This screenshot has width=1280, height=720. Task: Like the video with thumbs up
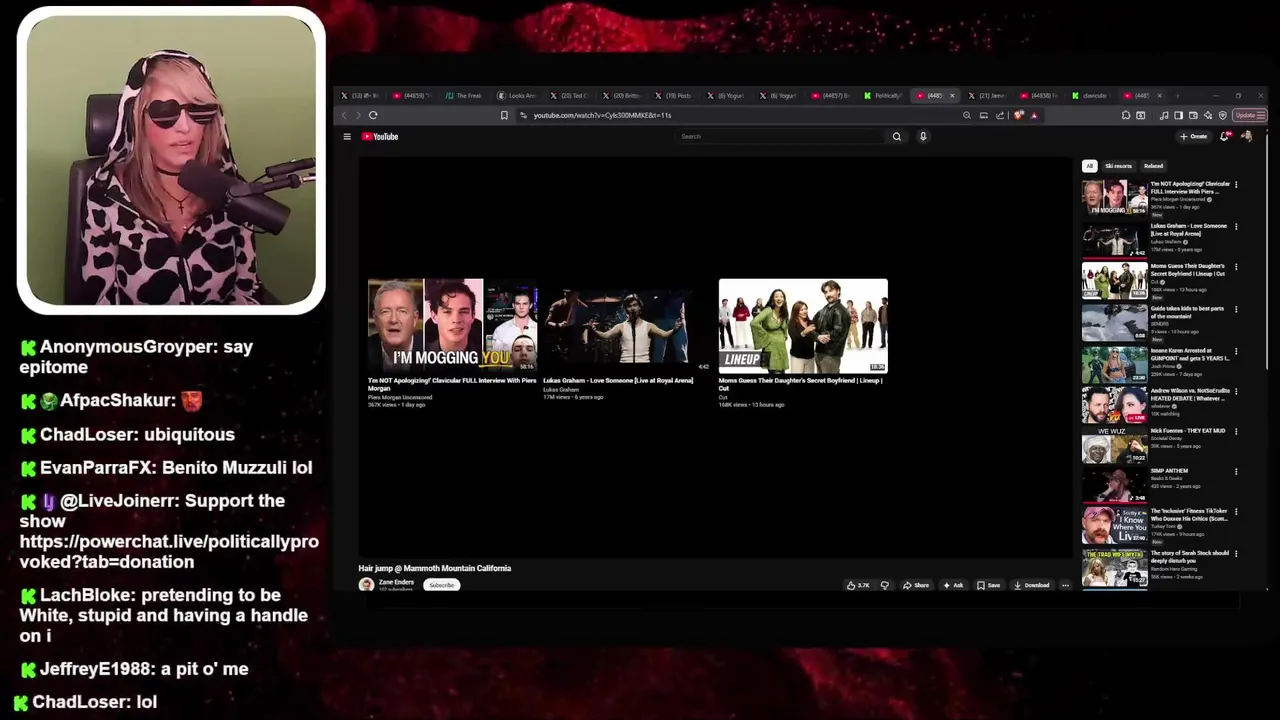coord(857,585)
